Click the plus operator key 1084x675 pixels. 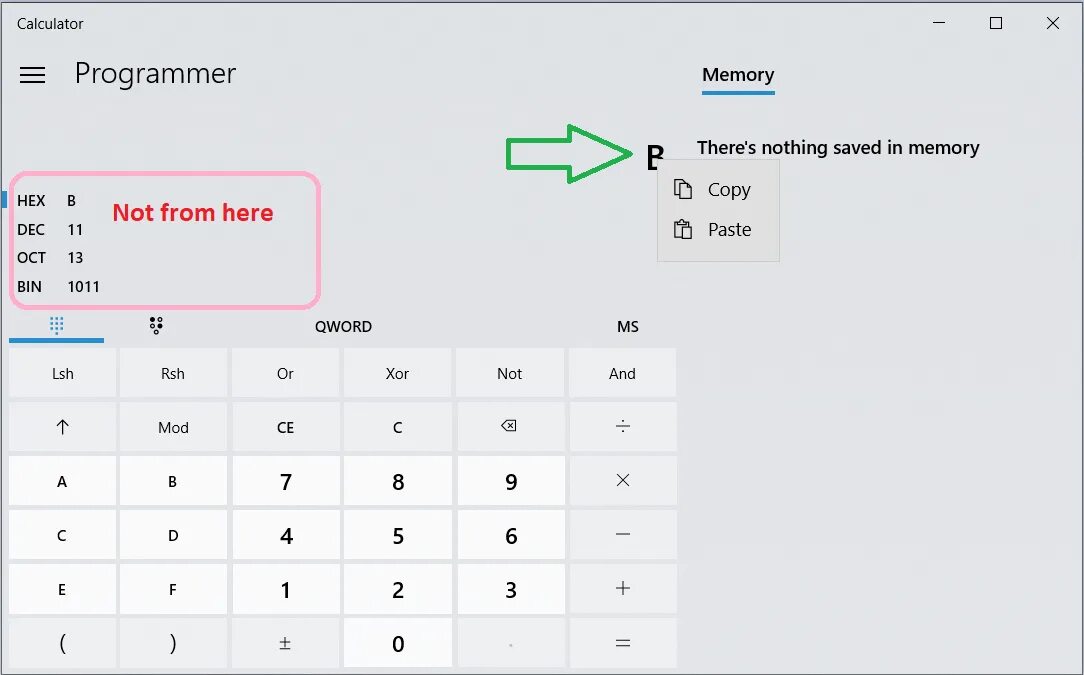[x=622, y=589]
